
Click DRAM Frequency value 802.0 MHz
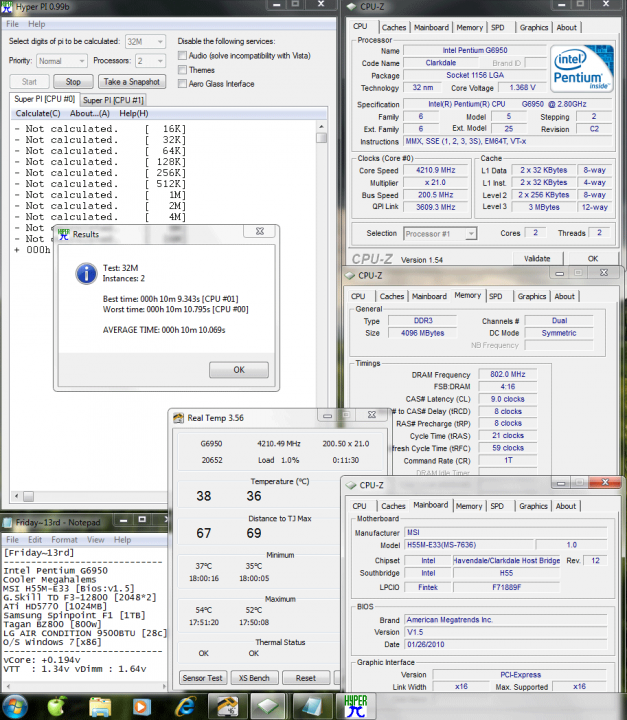point(508,374)
